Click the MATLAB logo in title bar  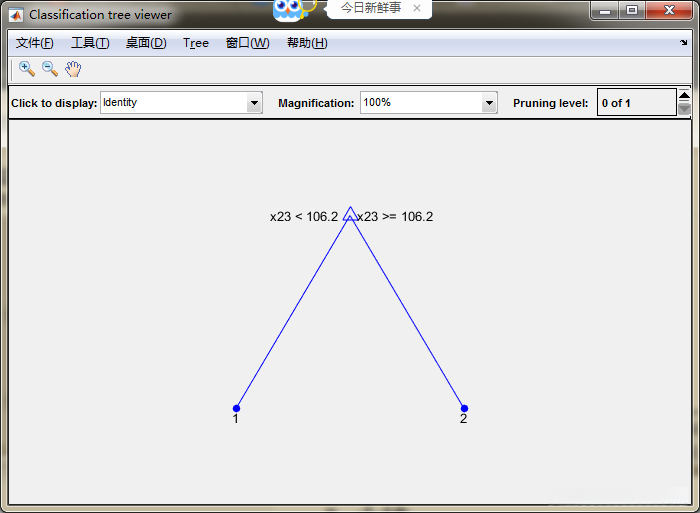[x=16, y=15]
